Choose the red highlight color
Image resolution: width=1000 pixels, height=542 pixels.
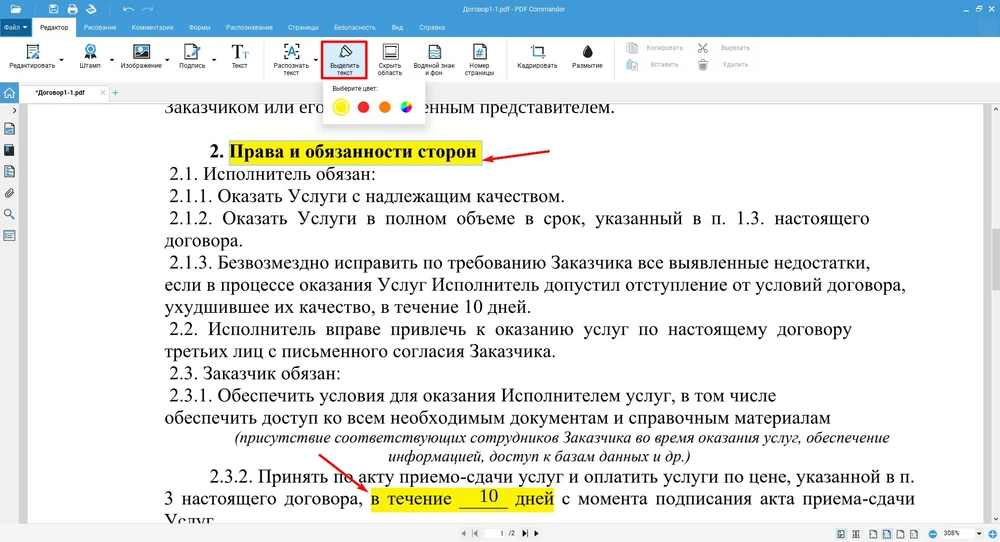364,107
